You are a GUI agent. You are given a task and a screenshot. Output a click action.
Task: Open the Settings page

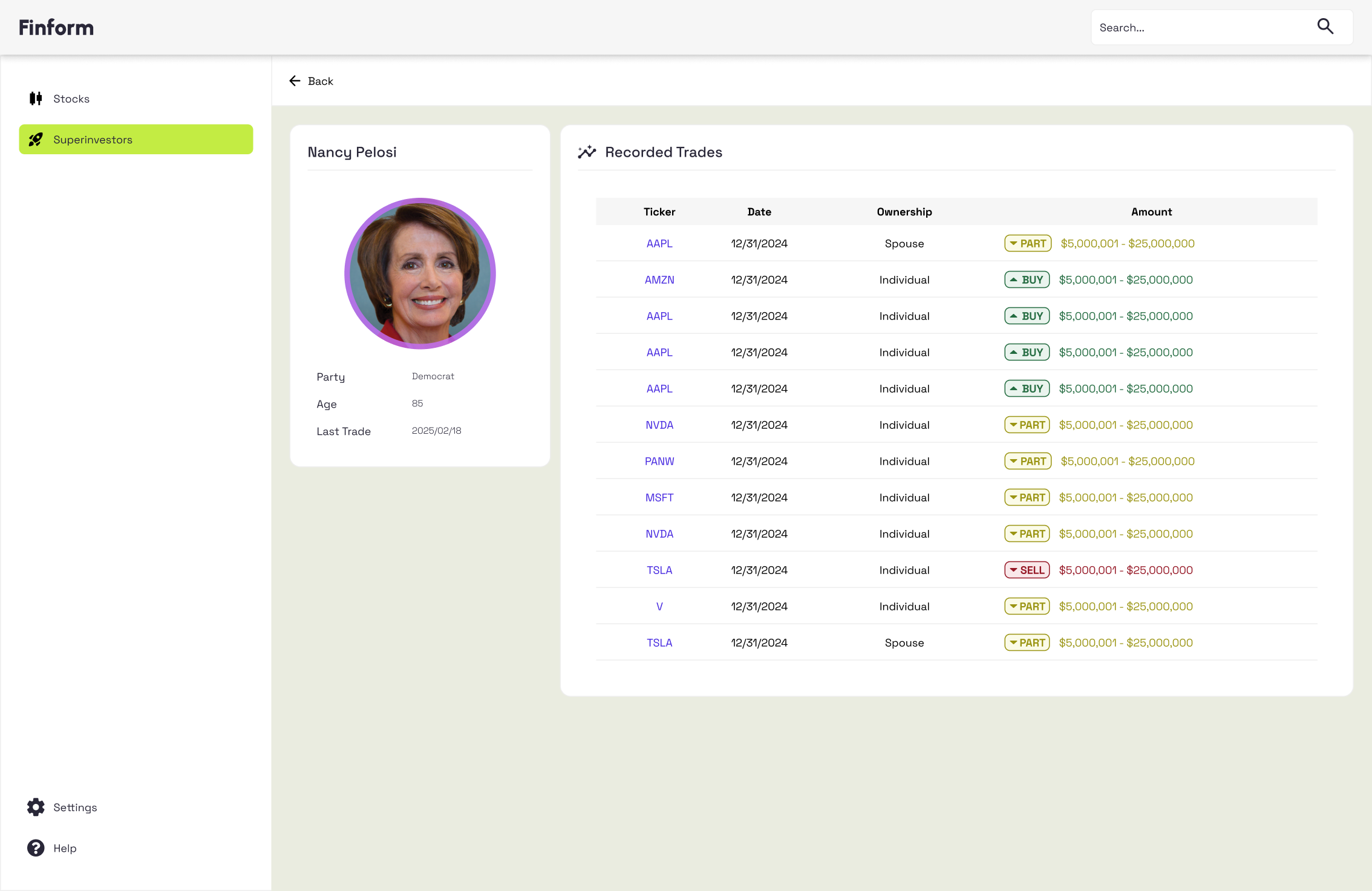tap(136, 807)
